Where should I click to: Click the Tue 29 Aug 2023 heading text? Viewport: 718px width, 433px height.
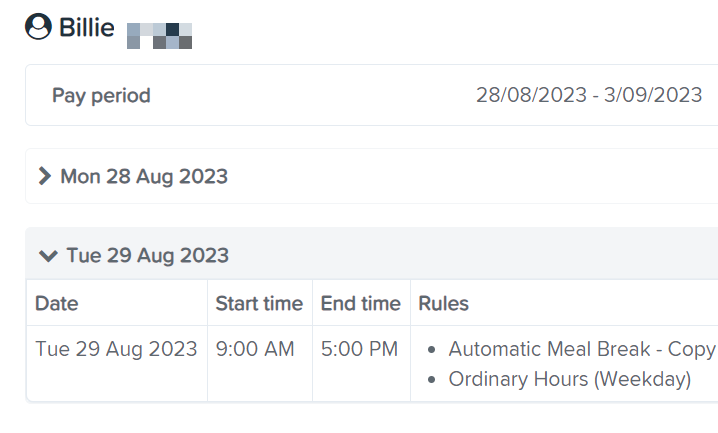pyautogui.click(x=147, y=255)
